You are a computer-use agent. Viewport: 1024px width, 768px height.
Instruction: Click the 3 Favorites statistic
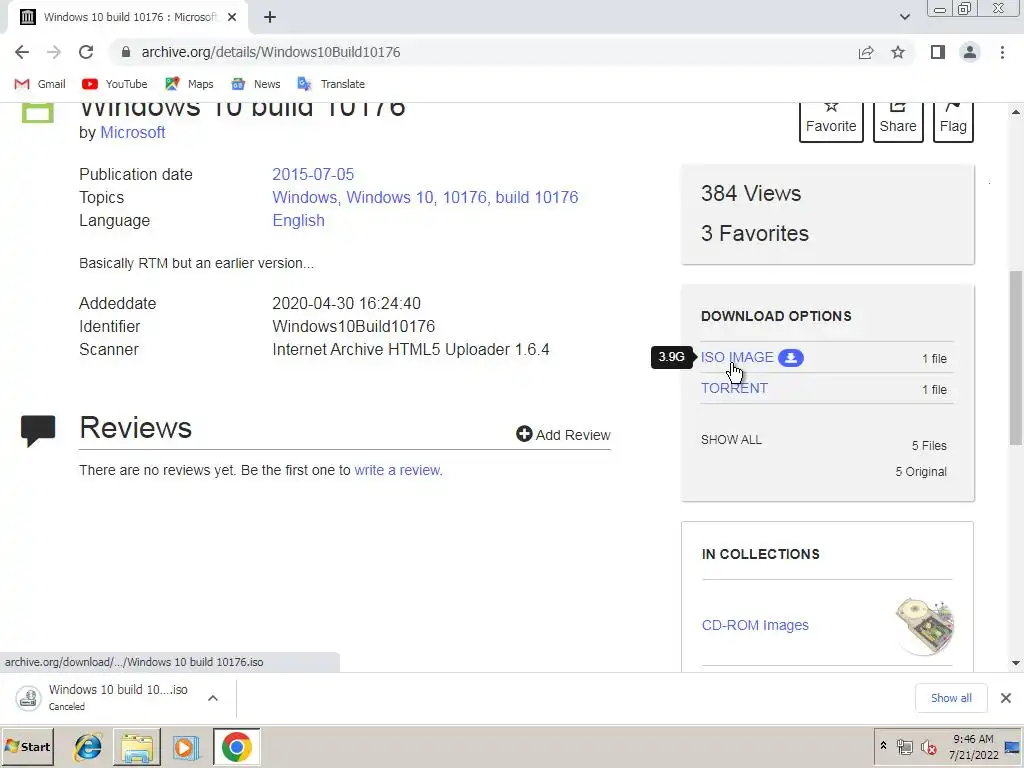tap(755, 233)
